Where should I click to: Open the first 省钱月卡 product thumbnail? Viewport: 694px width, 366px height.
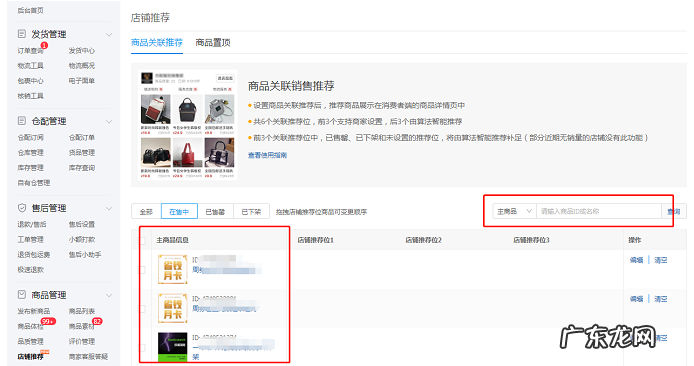(x=173, y=269)
